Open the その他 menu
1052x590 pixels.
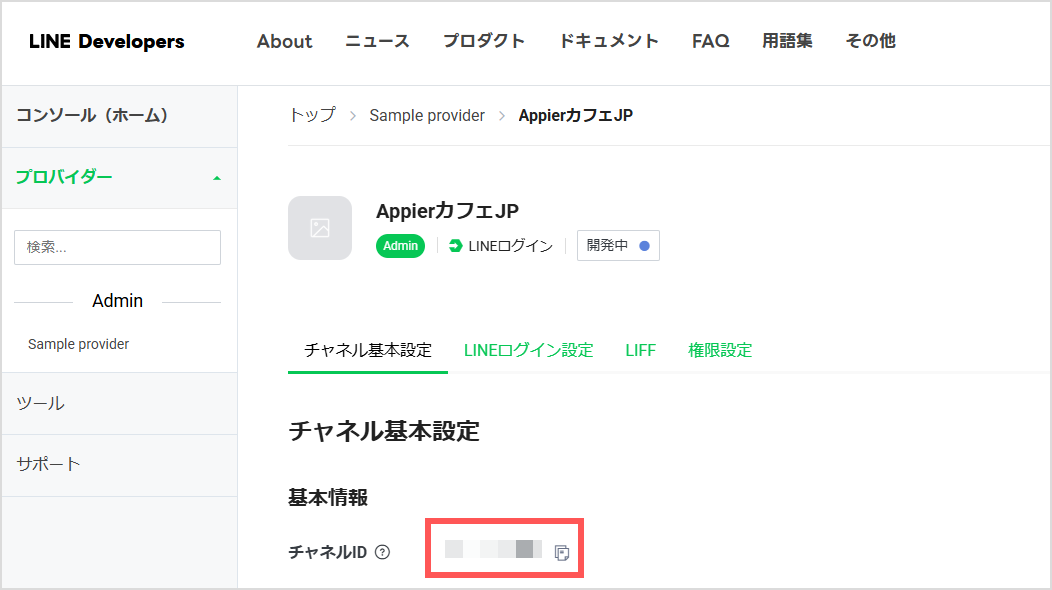pos(870,41)
